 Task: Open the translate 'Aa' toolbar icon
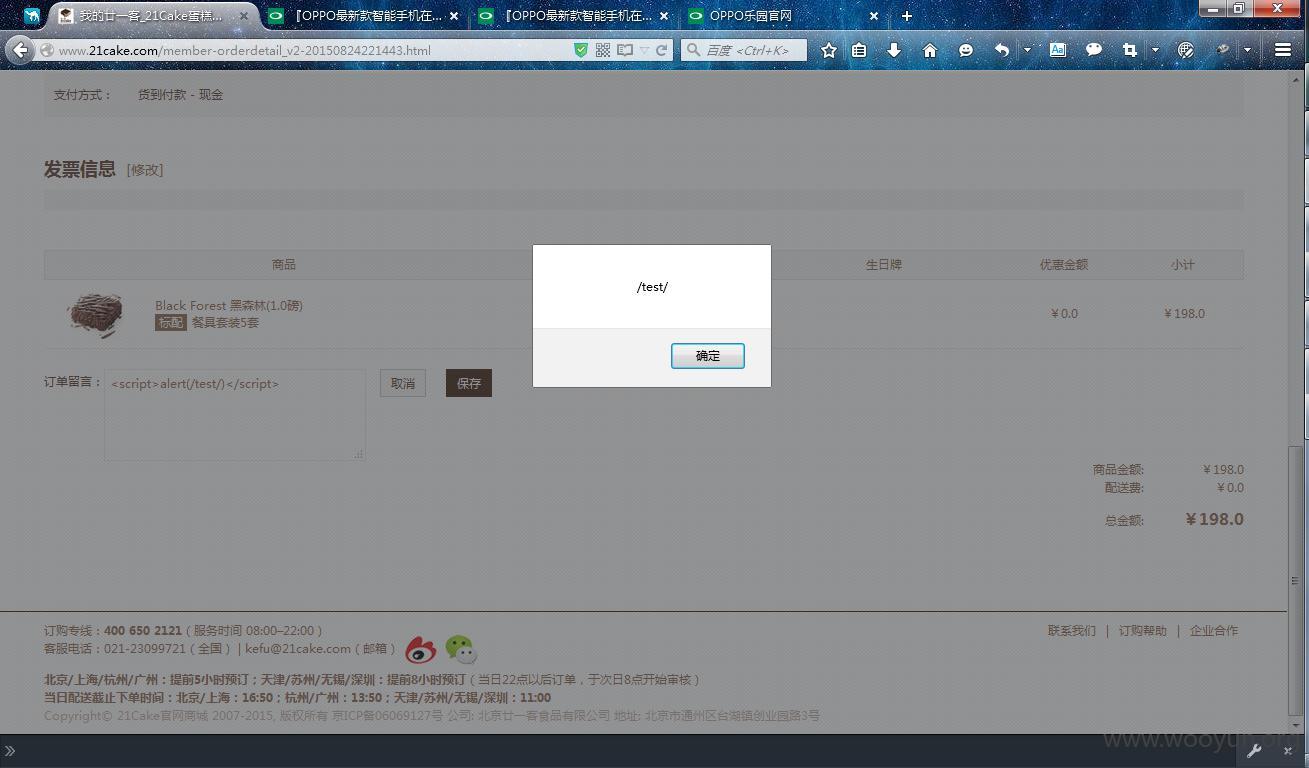point(1058,50)
